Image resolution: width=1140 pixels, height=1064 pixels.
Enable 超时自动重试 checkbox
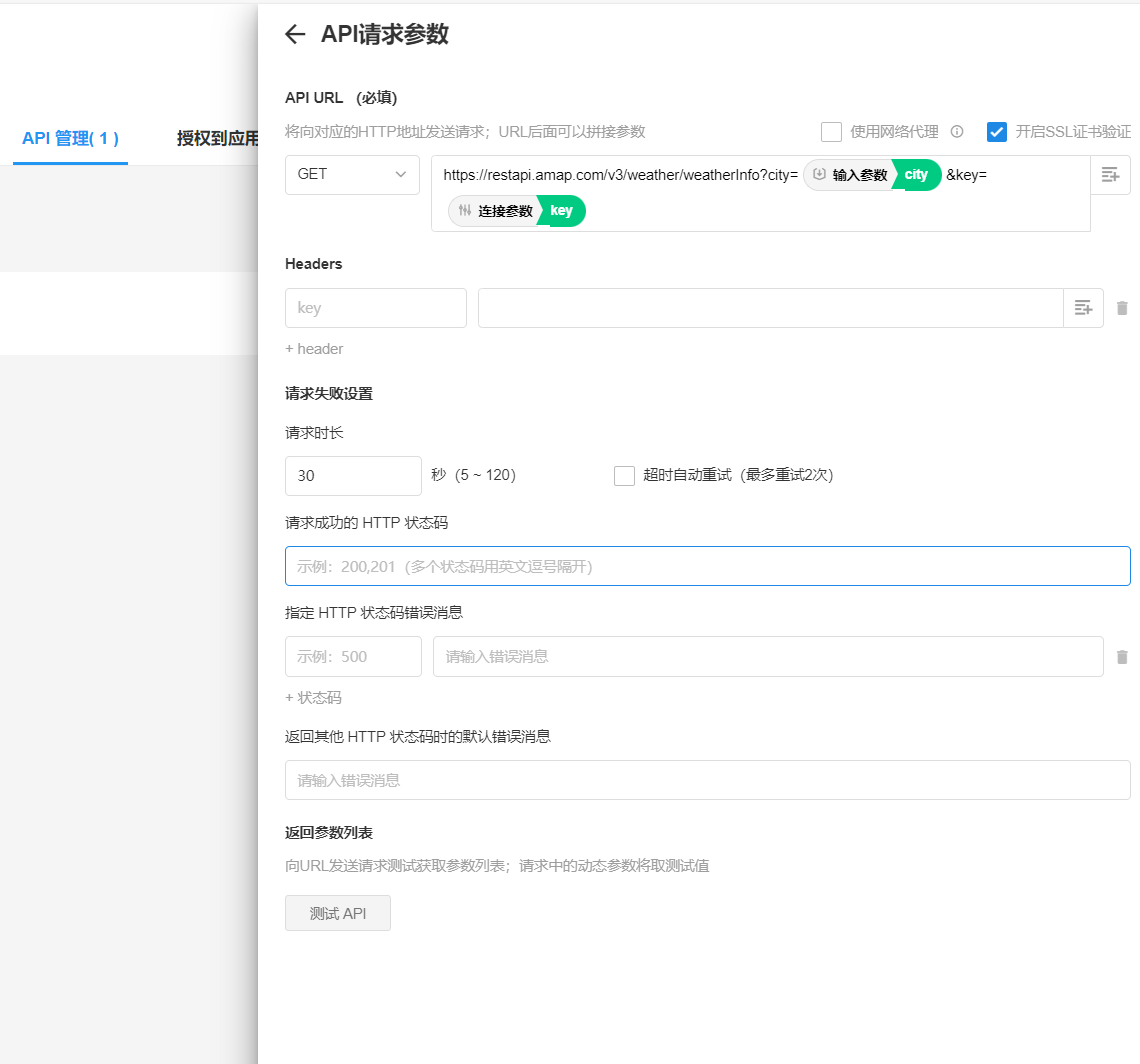coord(625,476)
